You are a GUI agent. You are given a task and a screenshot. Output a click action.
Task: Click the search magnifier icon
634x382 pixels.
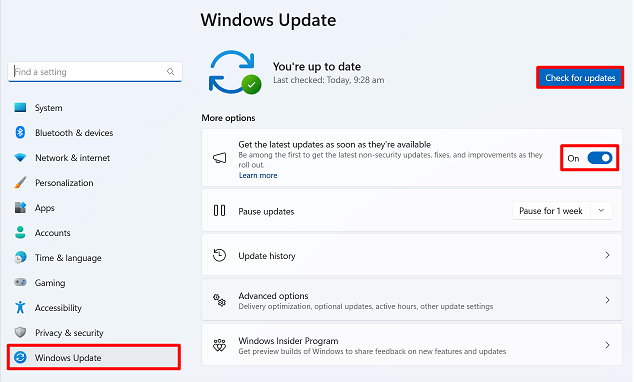[171, 72]
